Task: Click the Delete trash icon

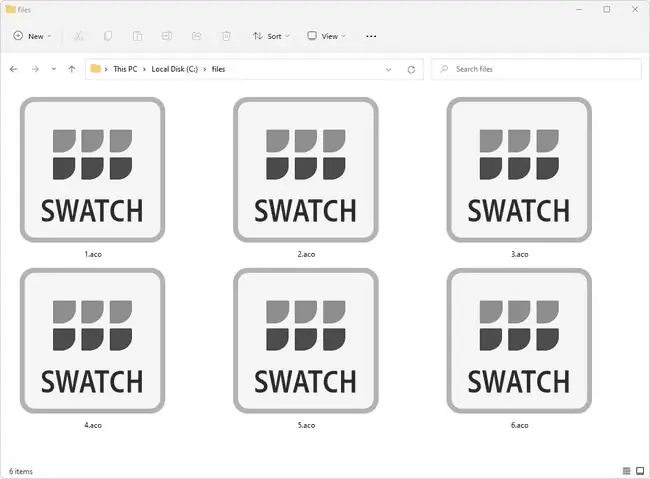Action: click(226, 36)
